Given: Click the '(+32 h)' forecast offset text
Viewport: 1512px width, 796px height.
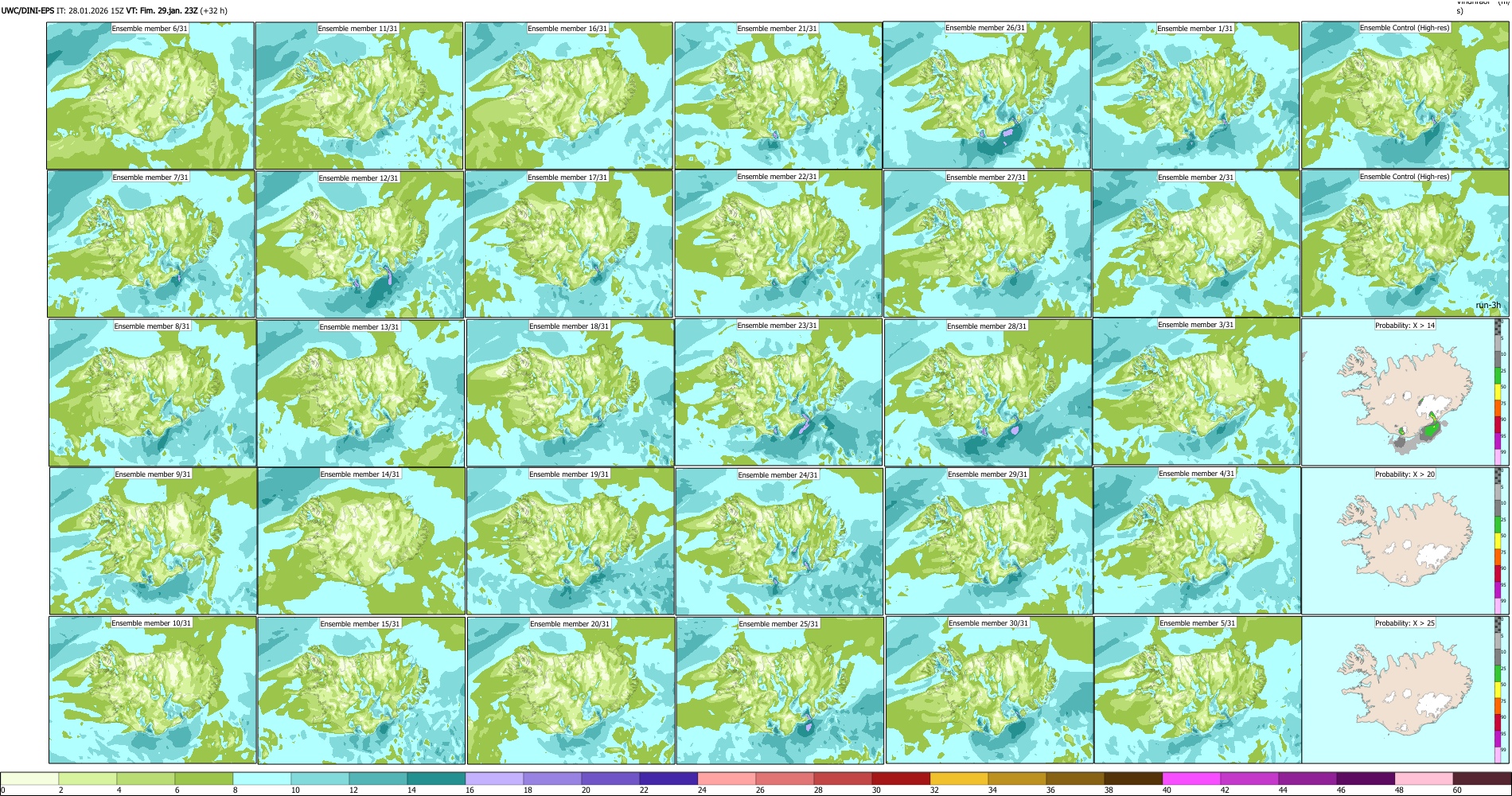Looking at the screenshot, I should [214, 11].
